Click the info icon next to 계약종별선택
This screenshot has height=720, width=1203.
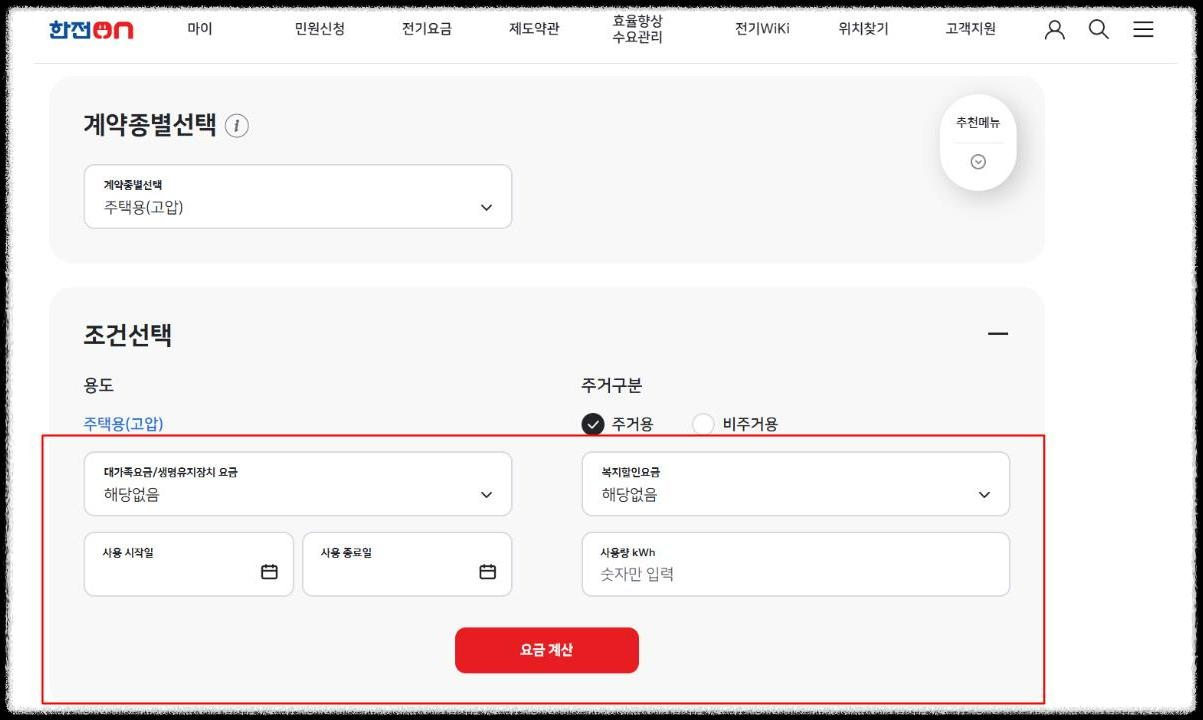pyautogui.click(x=236, y=125)
